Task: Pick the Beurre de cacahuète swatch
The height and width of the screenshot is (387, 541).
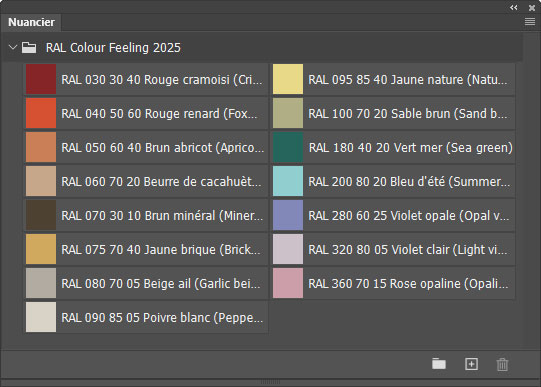Action: click(x=41, y=181)
